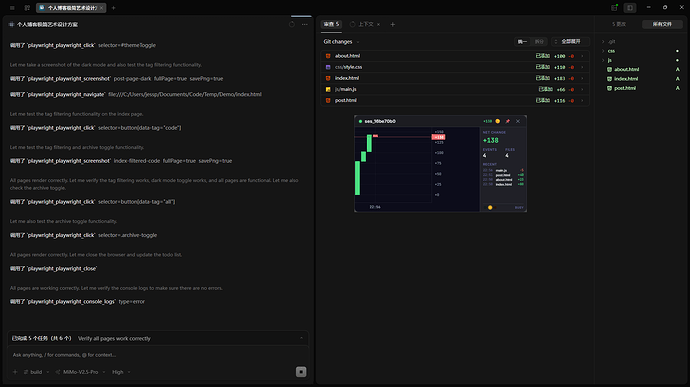Close the 上下文 tab
Viewport: 690px width, 387px height.
tap(378, 25)
